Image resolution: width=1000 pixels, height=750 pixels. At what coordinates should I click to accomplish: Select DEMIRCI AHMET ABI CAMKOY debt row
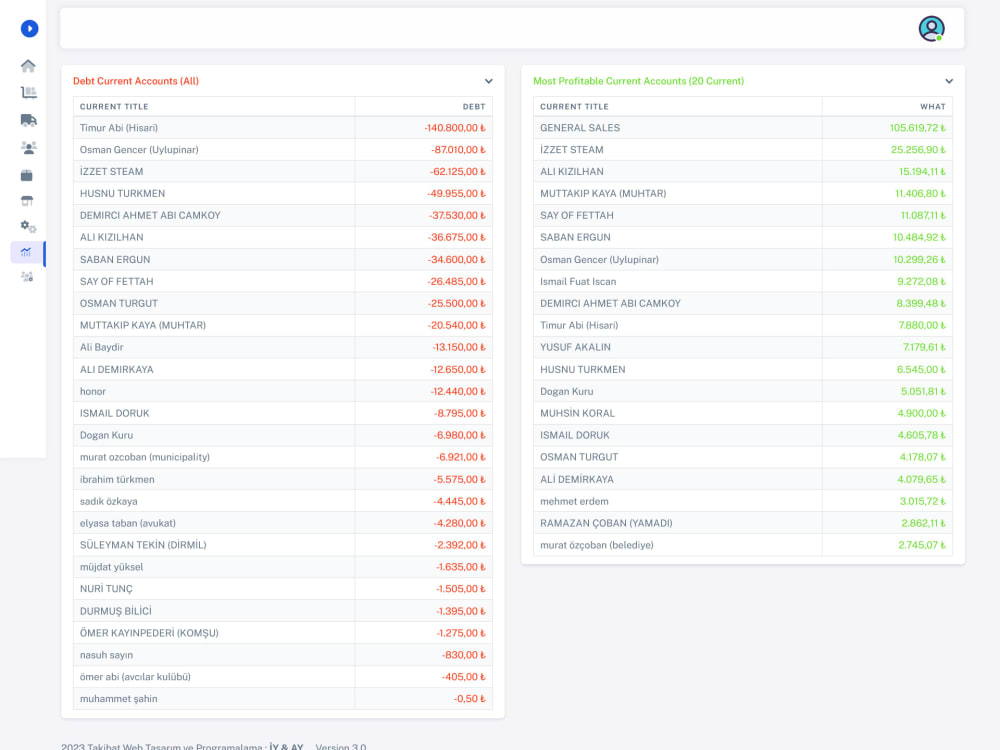coord(283,216)
